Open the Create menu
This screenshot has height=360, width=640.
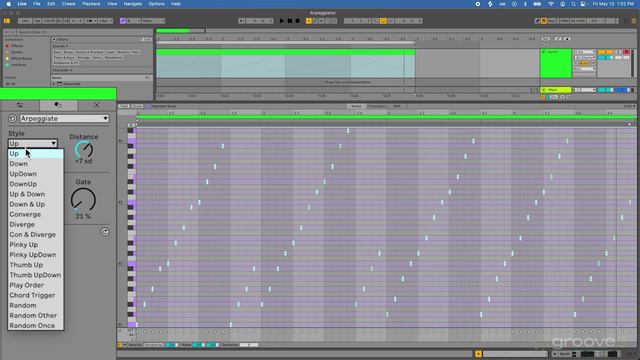pyautogui.click(x=69, y=4)
